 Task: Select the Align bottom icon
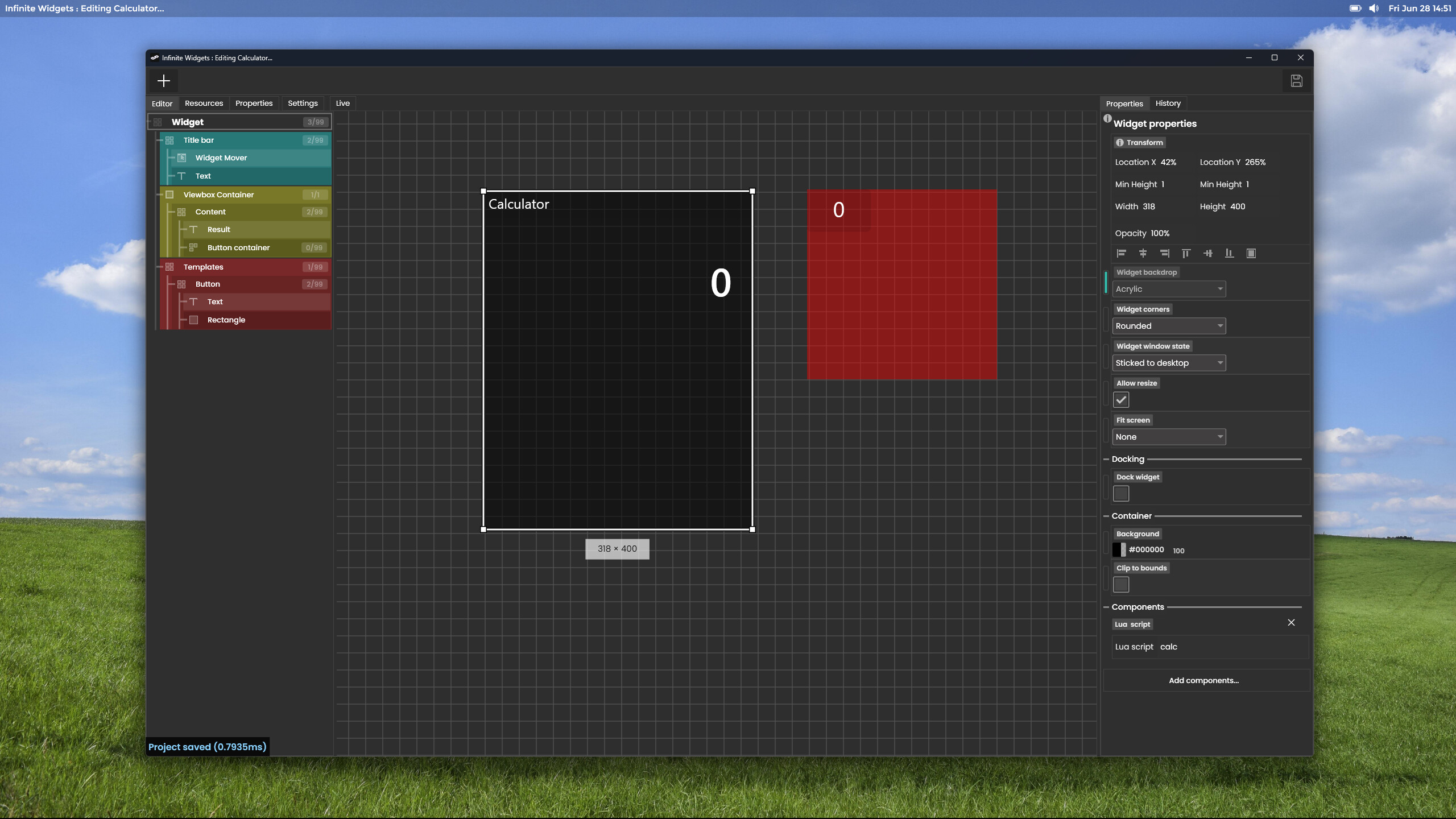(x=1229, y=253)
